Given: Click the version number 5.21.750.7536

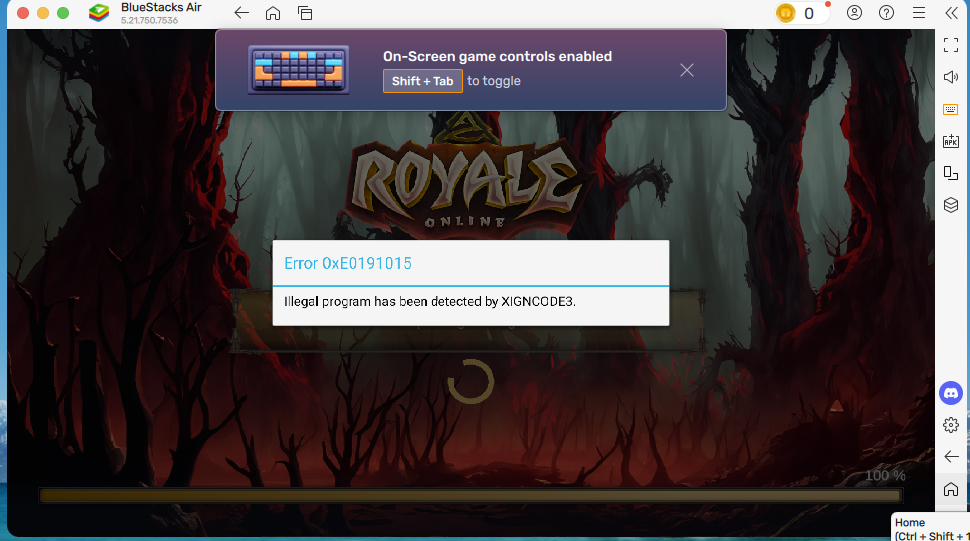Looking at the screenshot, I should (150, 20).
